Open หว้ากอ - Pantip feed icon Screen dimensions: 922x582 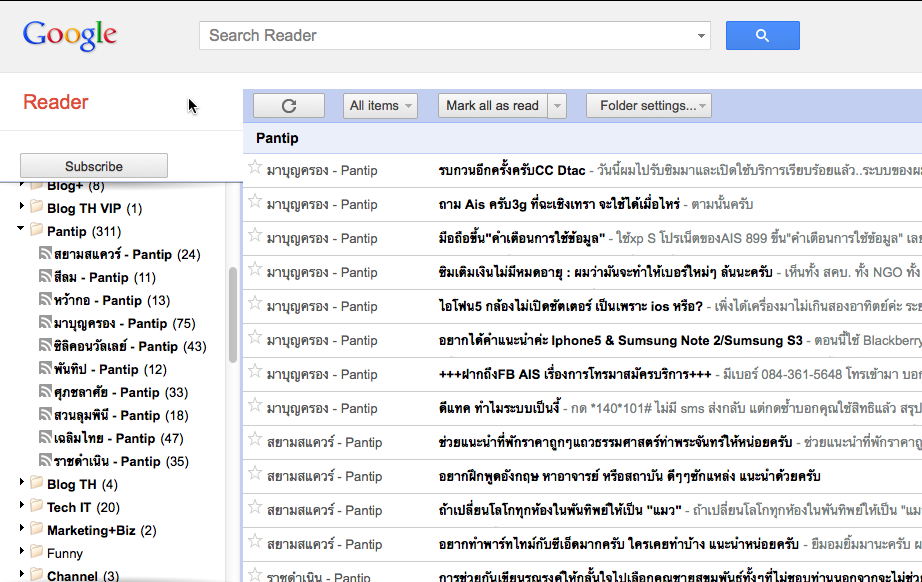point(45,299)
